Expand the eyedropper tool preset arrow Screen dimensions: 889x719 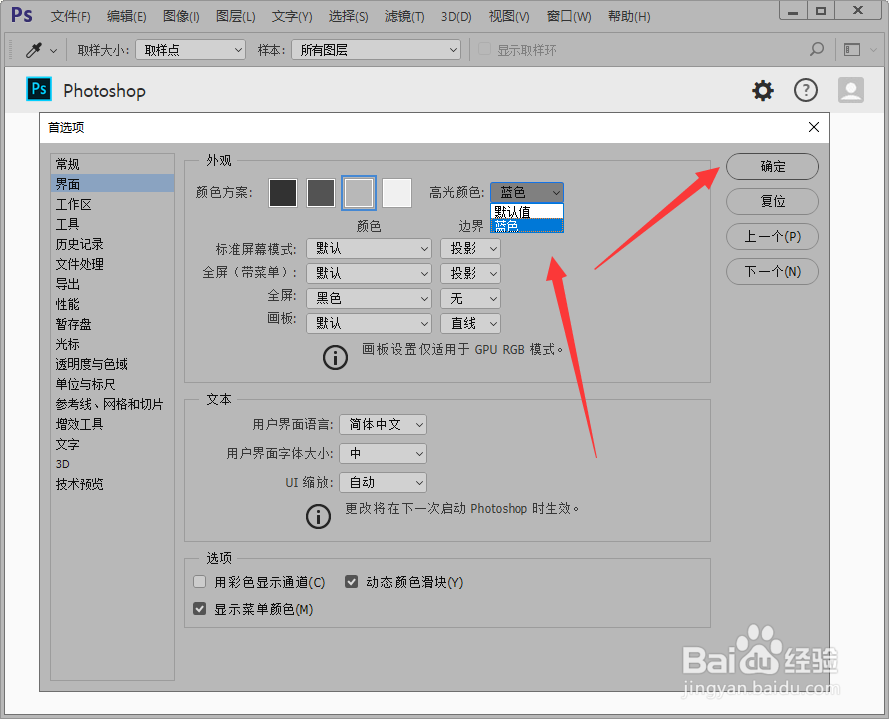(53, 50)
